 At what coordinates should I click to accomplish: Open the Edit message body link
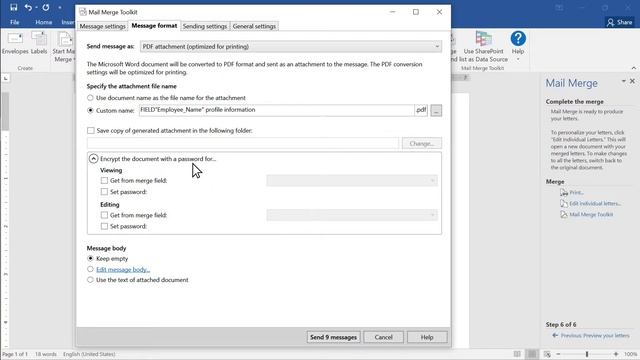tap(123, 269)
